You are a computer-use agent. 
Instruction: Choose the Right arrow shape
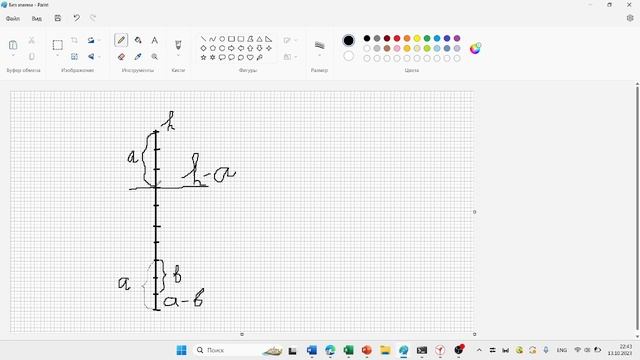(x=231, y=48)
